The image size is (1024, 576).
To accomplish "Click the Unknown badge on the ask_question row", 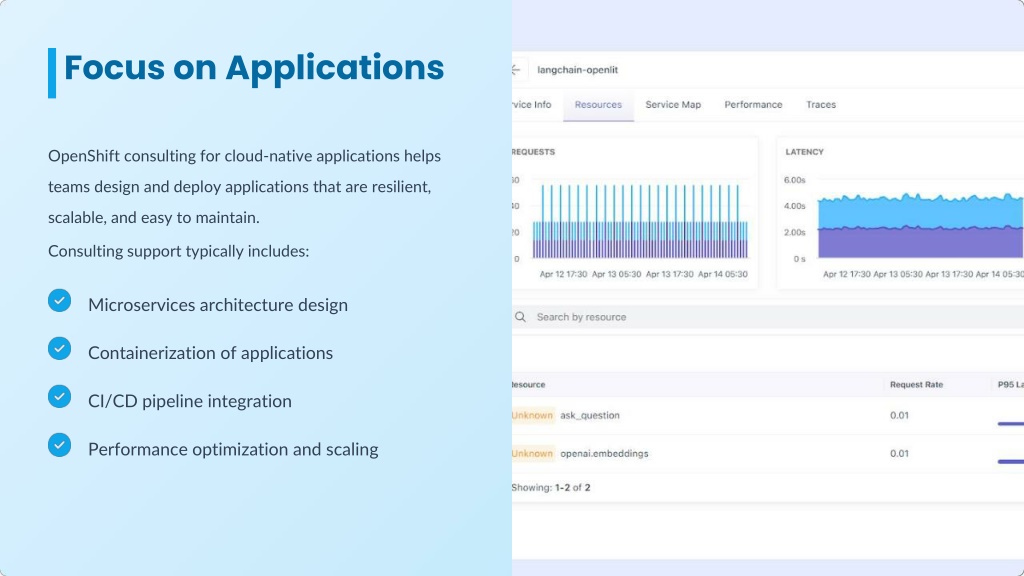I will (532, 415).
